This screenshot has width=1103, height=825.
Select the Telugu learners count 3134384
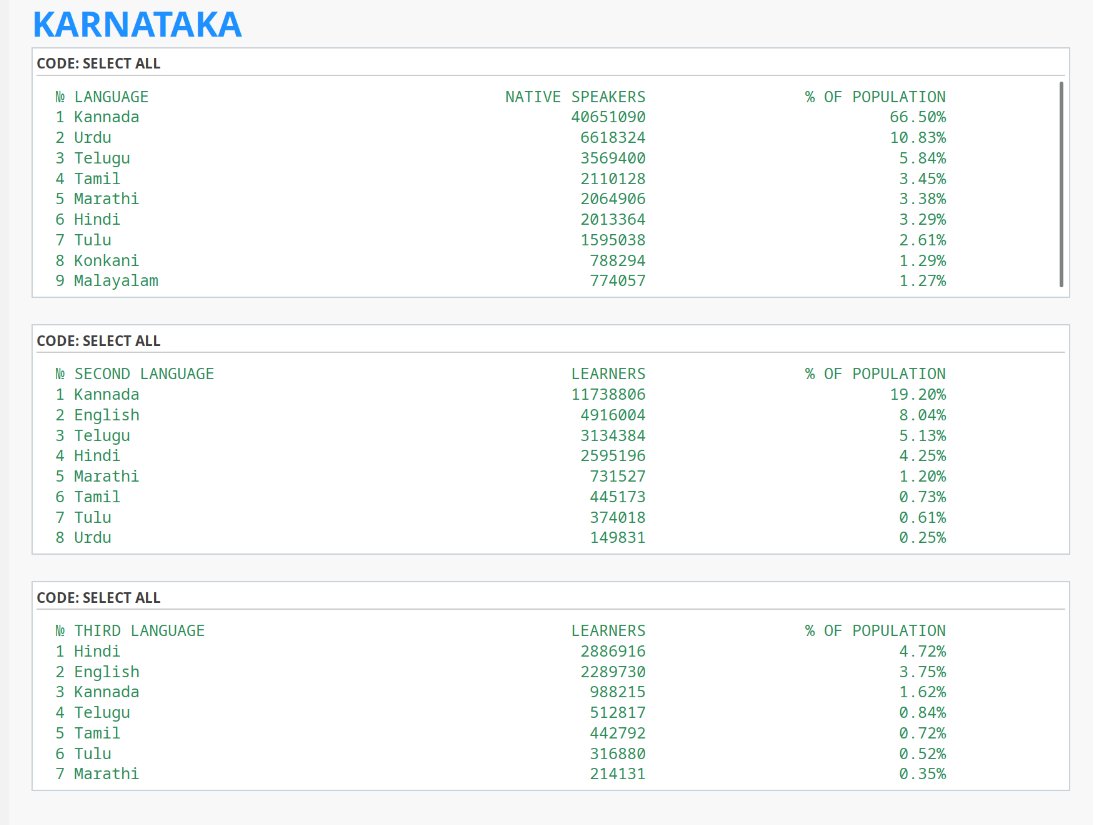tap(613, 435)
